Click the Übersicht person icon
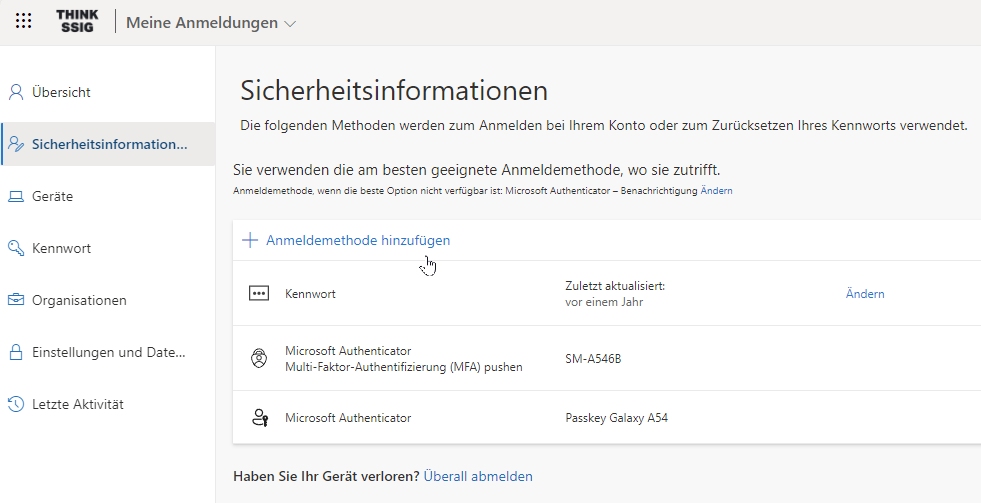This screenshot has width=981, height=503. [x=16, y=92]
